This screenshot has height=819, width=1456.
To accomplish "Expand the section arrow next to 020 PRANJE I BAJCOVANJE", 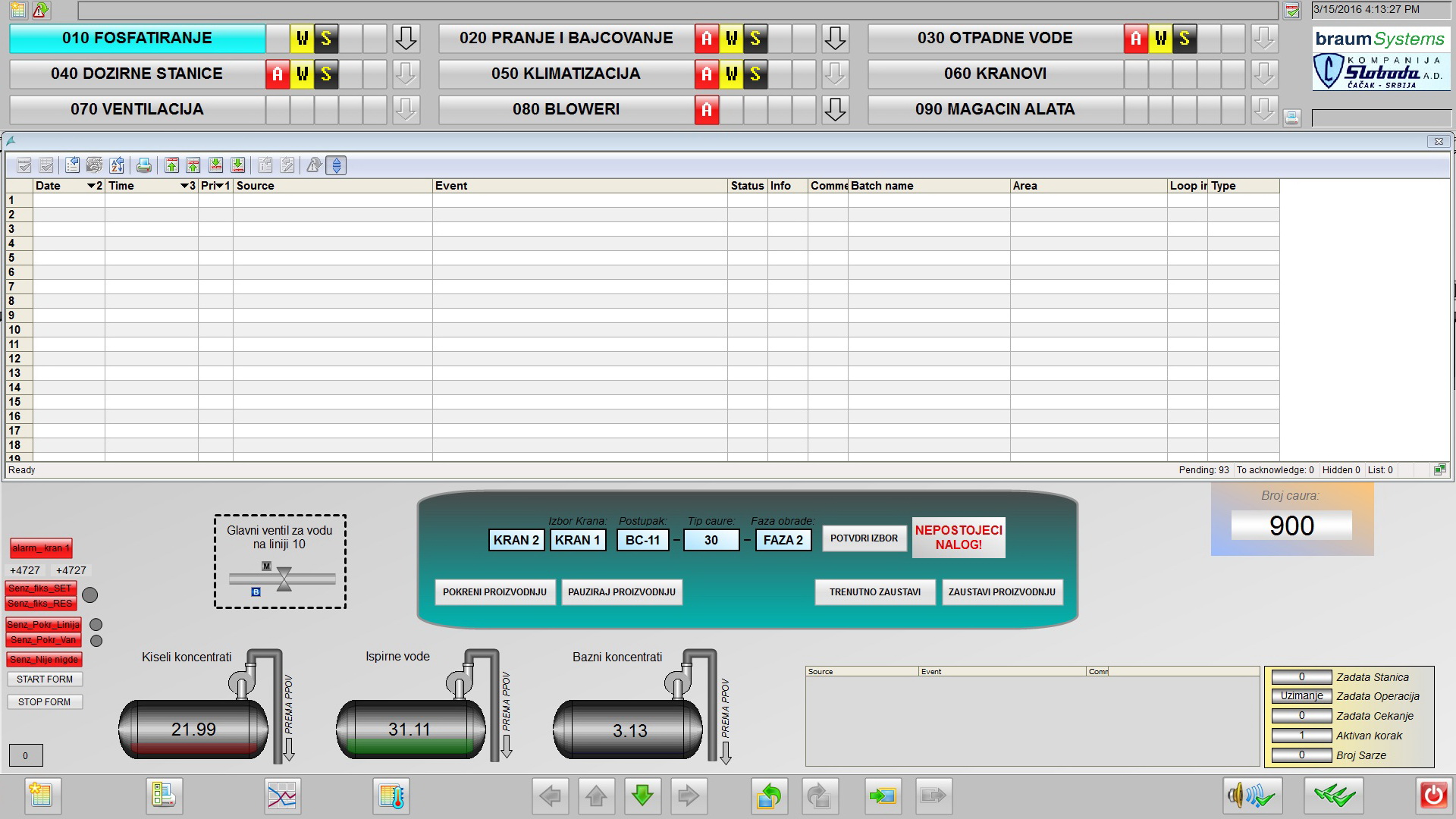I will tap(834, 37).
